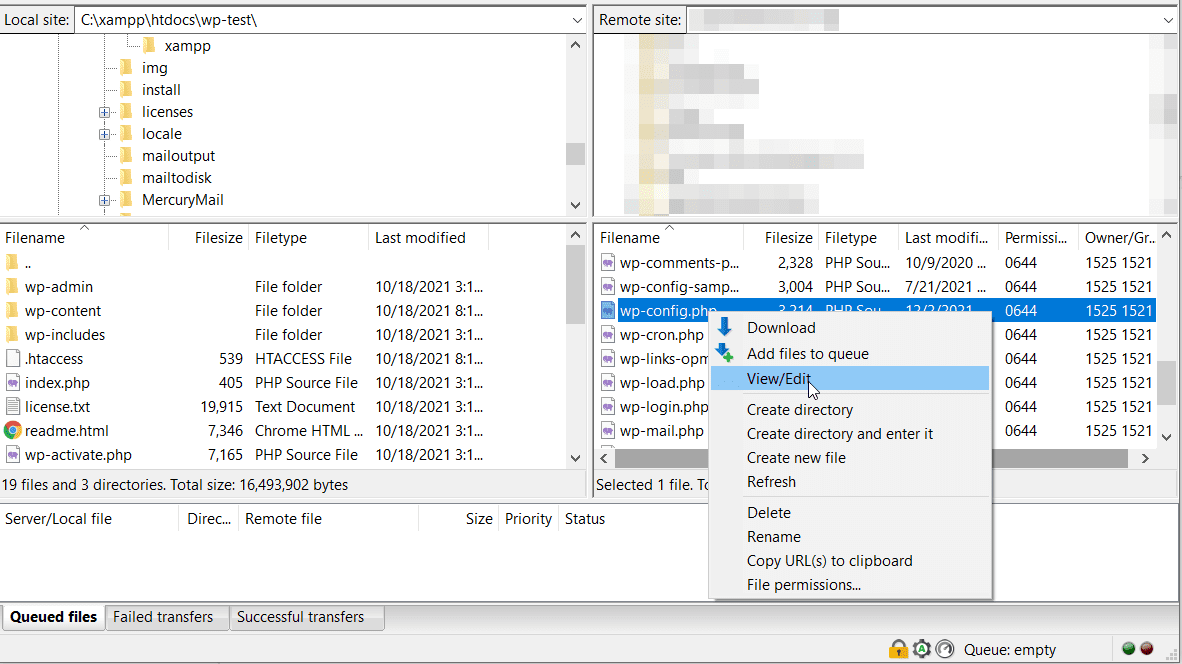Screen dimensions: 1182x664
Task: Click the wp-login.php remote file icon
Action: click(608, 407)
